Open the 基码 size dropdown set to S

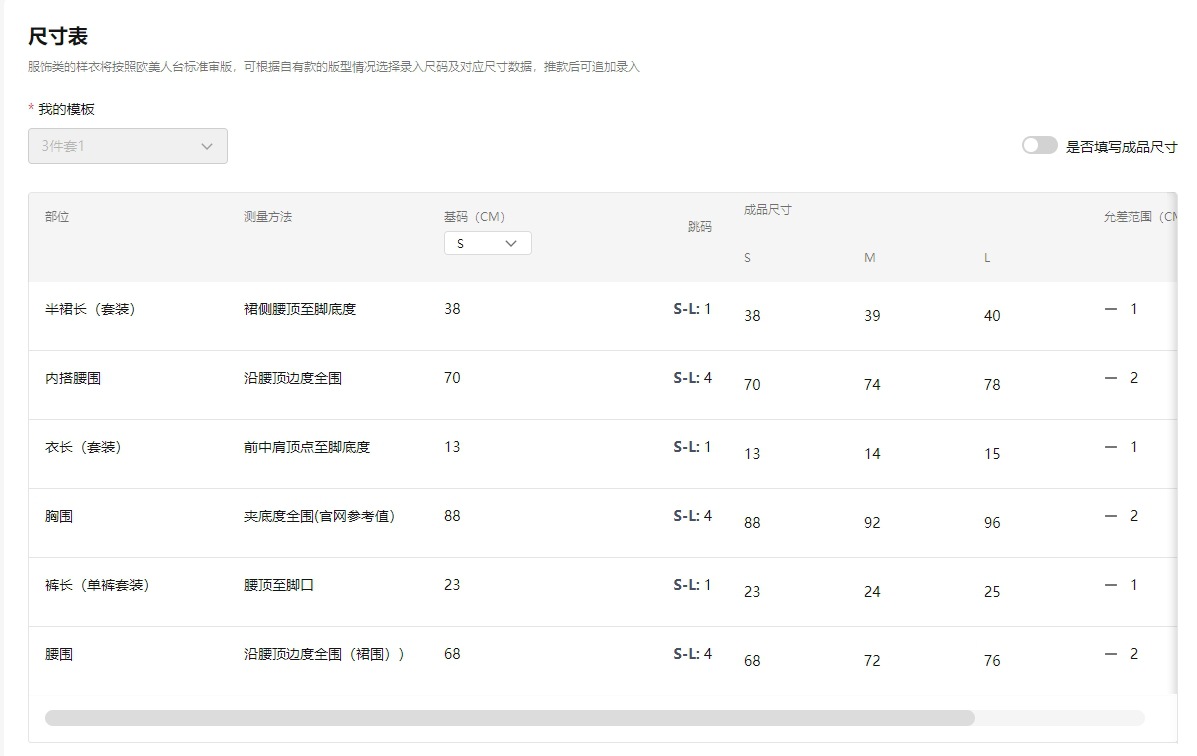488,243
